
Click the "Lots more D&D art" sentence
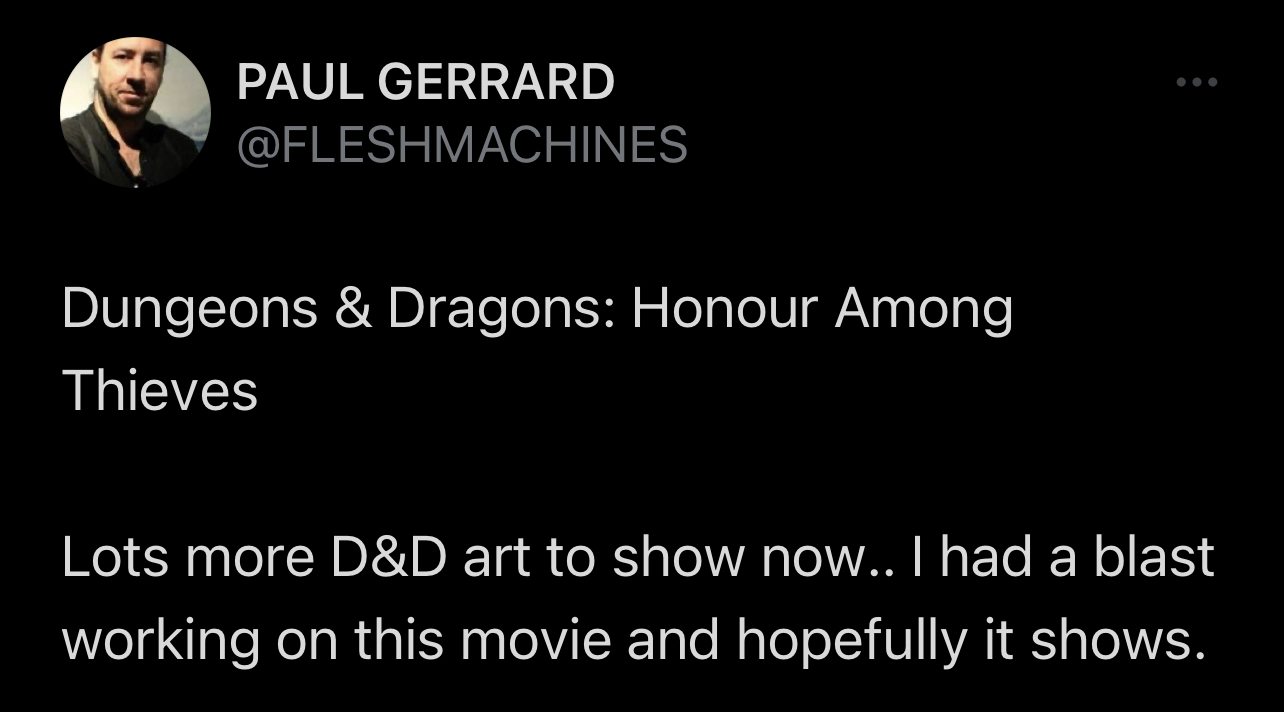(x=637, y=557)
